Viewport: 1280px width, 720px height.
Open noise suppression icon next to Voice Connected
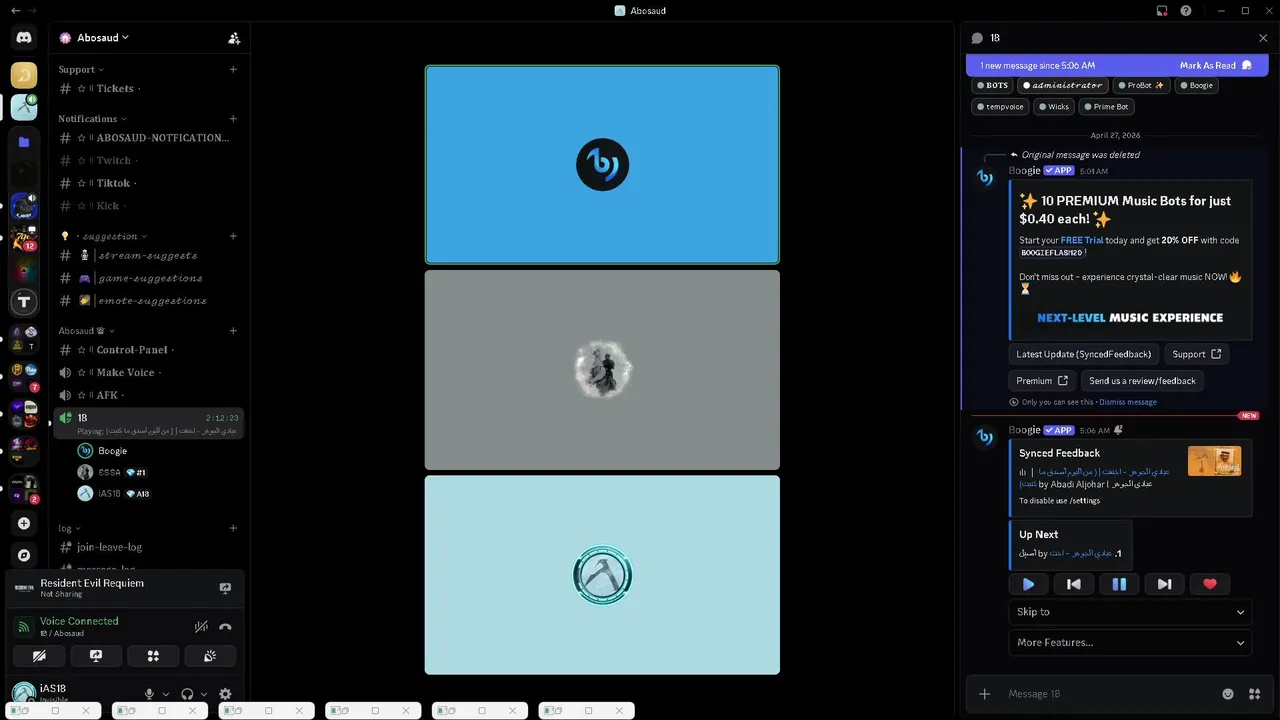click(201, 627)
